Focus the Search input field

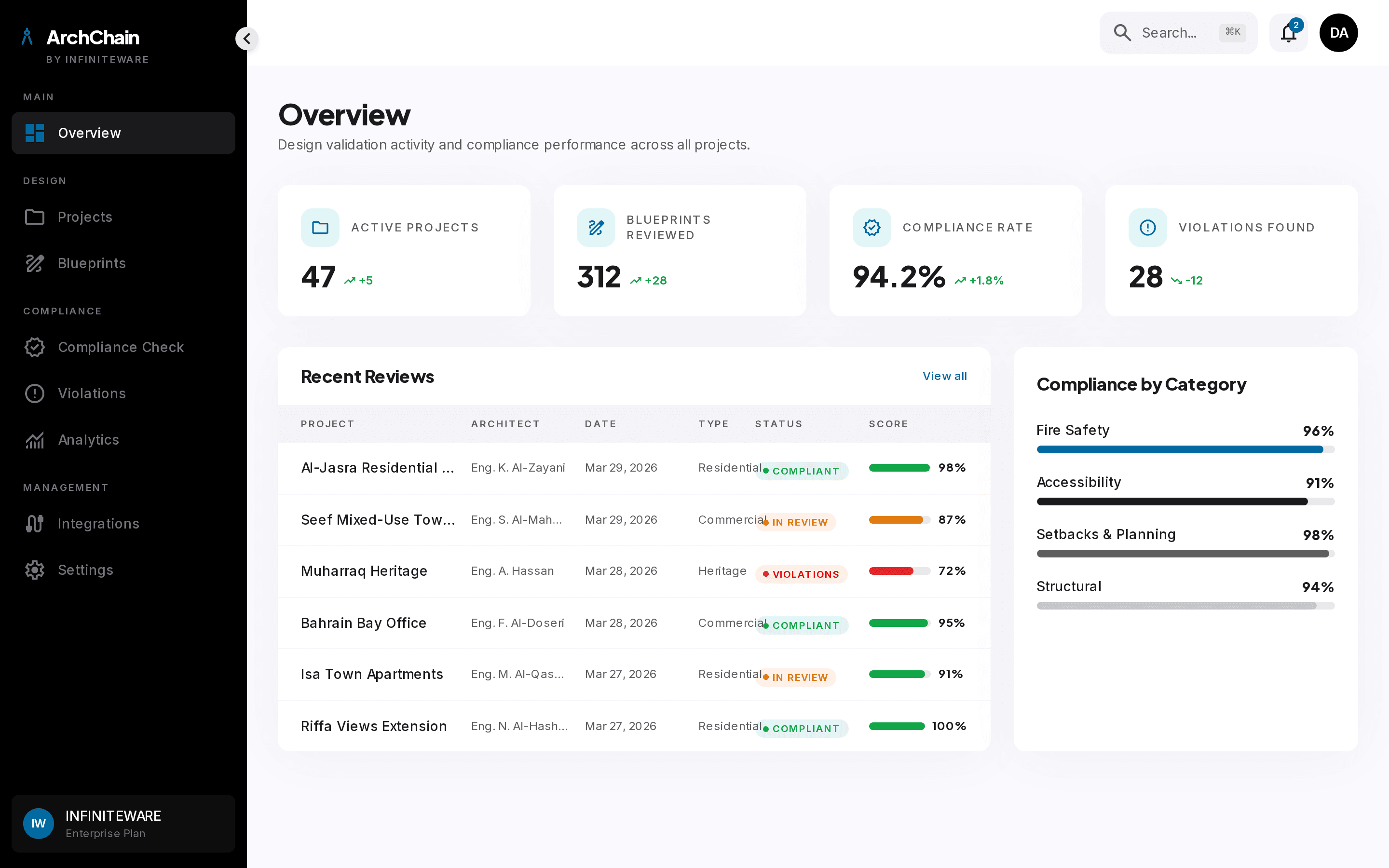1178,33
